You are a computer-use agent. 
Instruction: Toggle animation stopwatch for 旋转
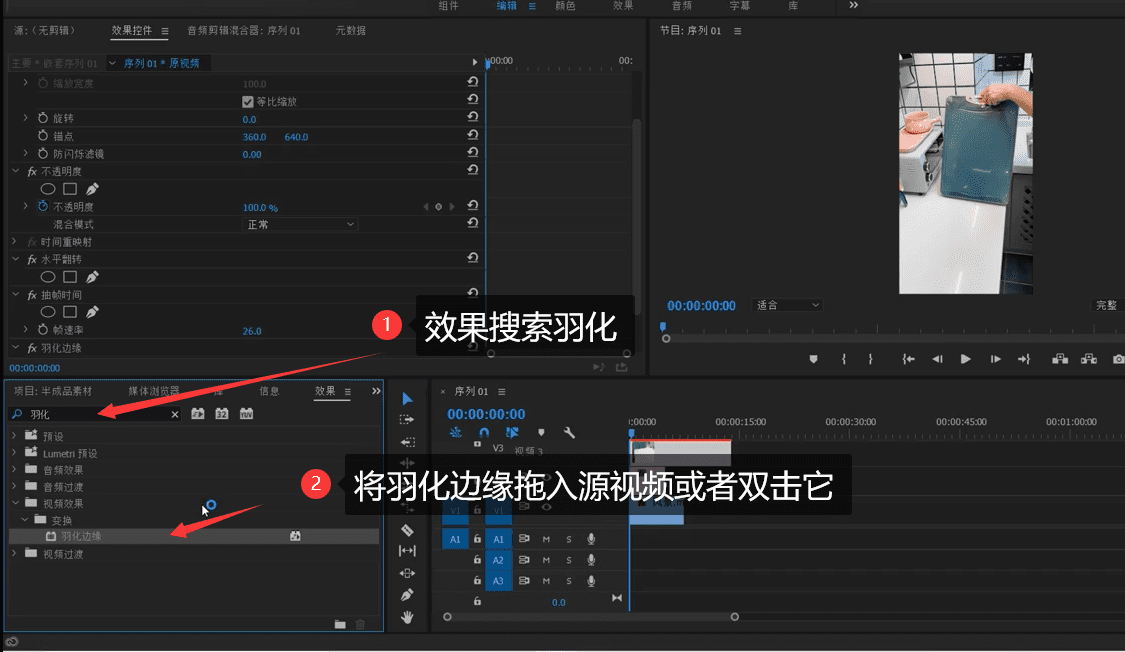pos(43,118)
